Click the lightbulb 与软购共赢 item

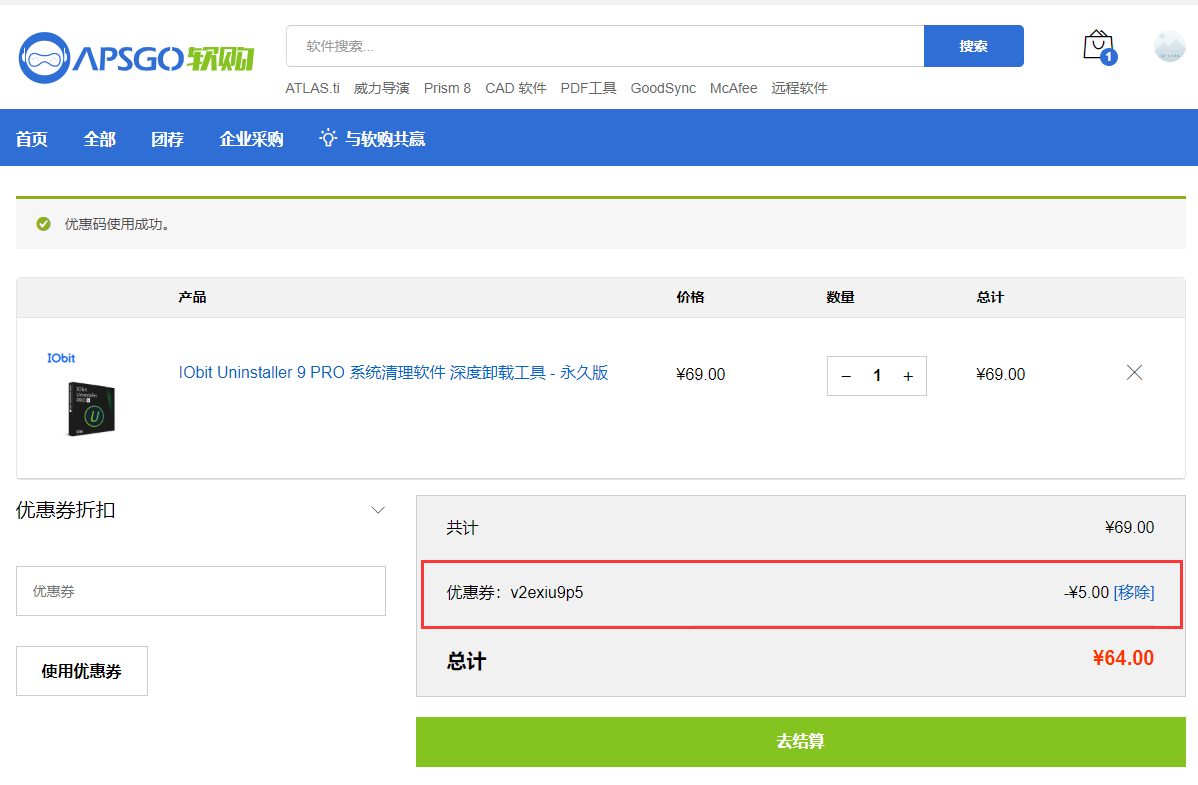pos(372,139)
